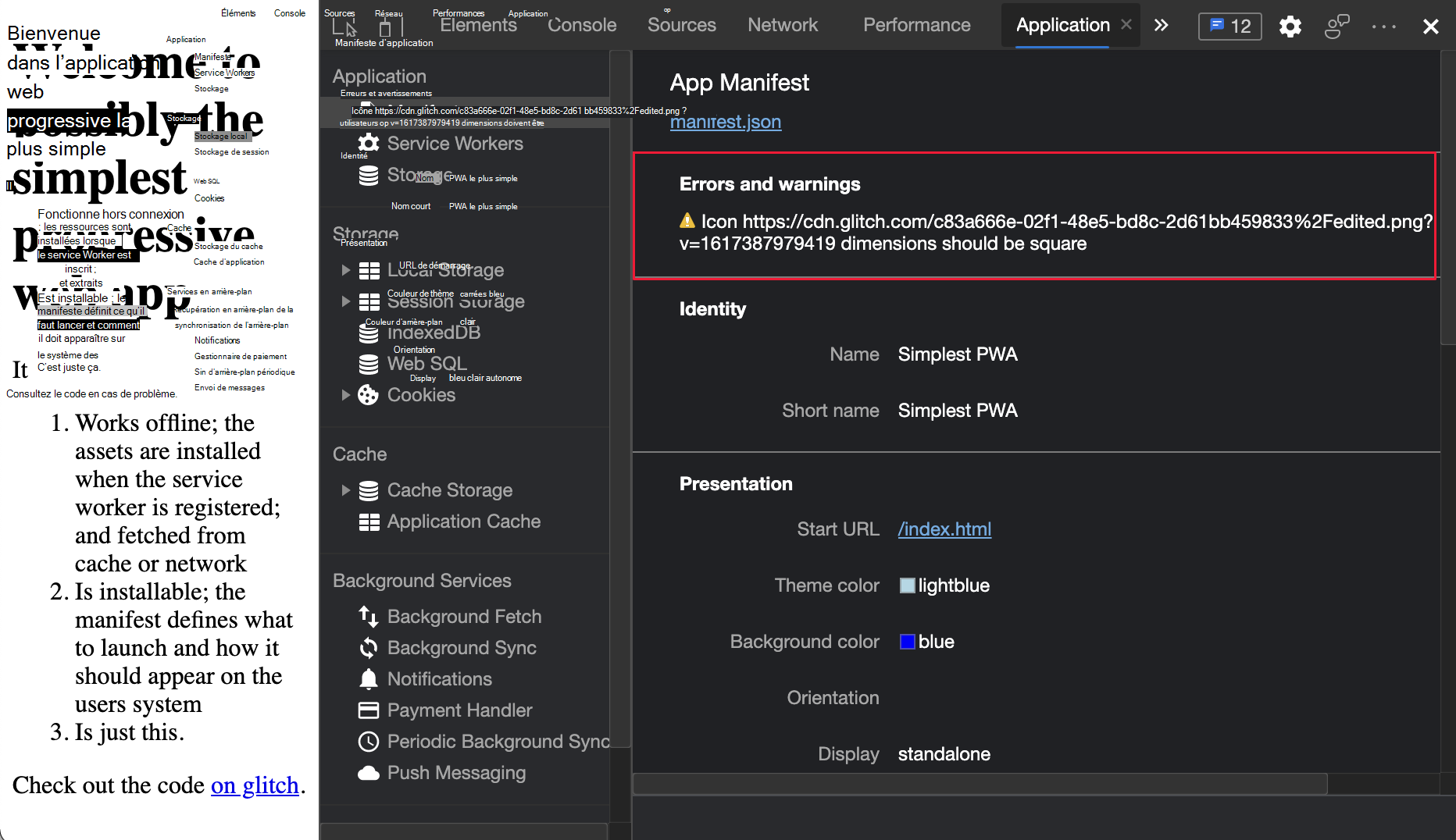Screen dimensions: 1456x840
Task: Open the three-dots customize menu
Action: pyautogui.click(x=1383, y=27)
